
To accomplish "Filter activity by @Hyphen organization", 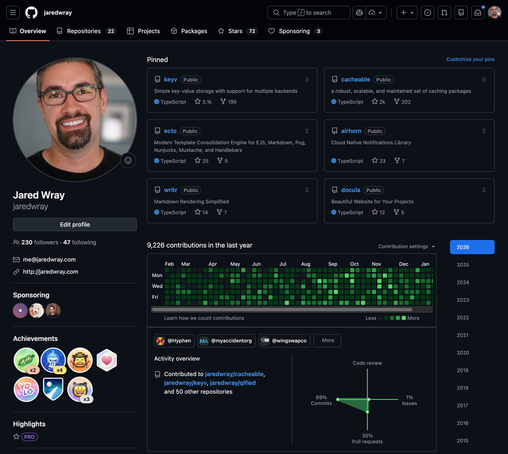I will pos(174,341).
